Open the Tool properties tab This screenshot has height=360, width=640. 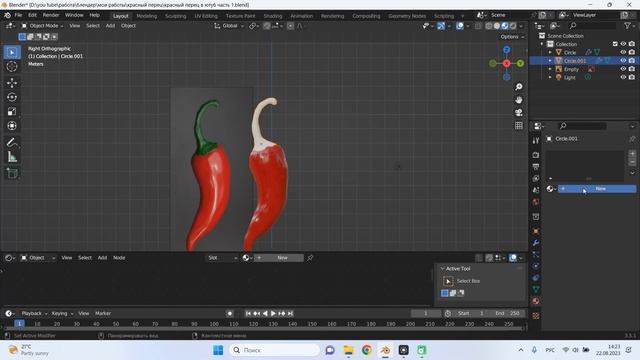click(536, 141)
